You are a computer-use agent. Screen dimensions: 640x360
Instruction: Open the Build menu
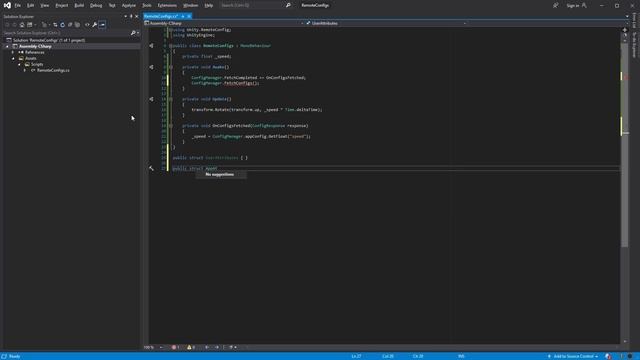click(x=79, y=5)
